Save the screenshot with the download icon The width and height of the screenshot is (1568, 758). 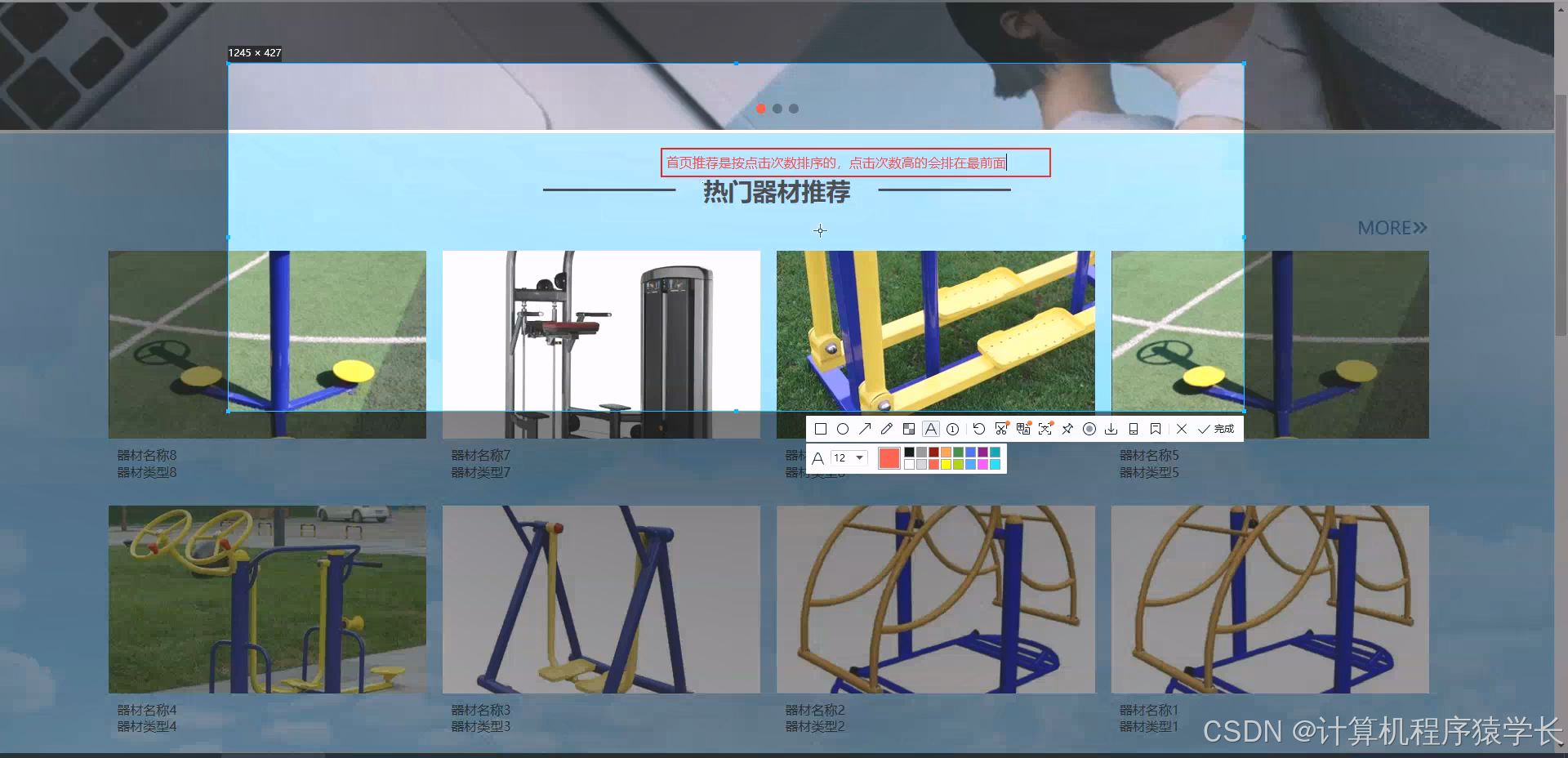1111,429
